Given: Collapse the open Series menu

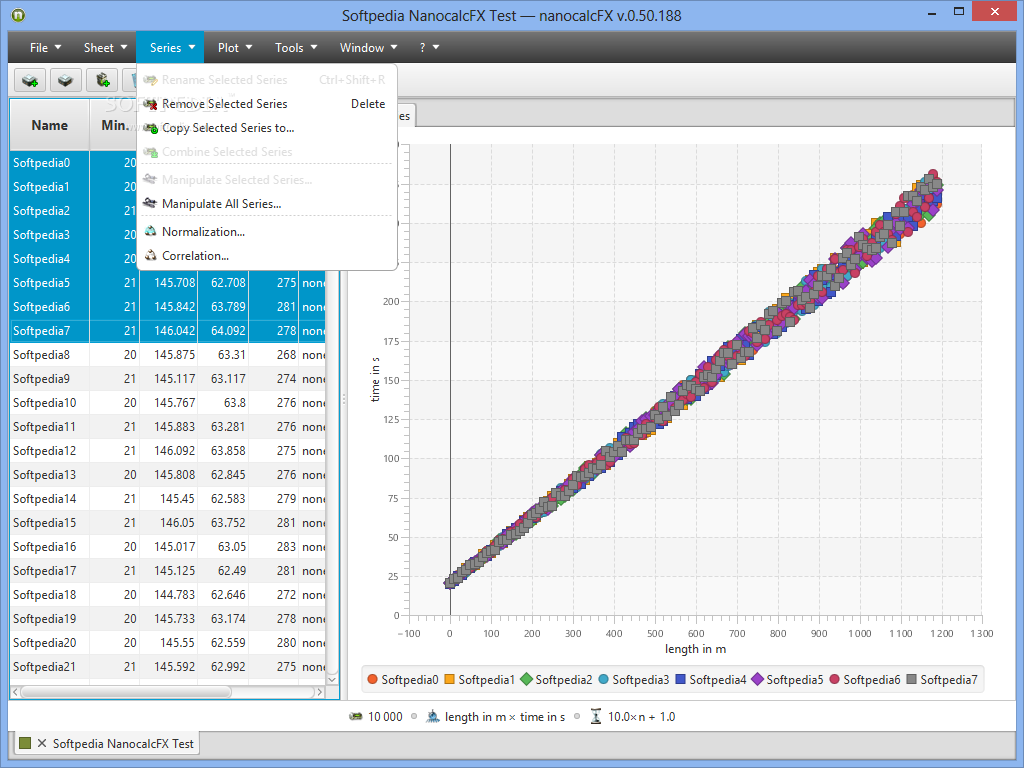Looking at the screenshot, I should (172, 48).
